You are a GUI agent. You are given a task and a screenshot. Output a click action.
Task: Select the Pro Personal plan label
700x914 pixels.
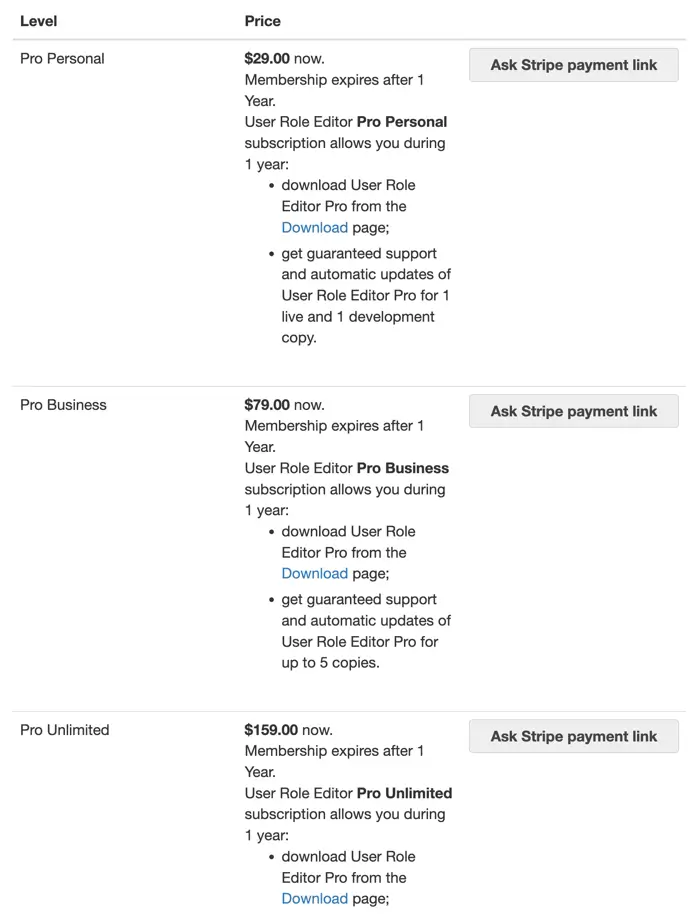point(61,58)
